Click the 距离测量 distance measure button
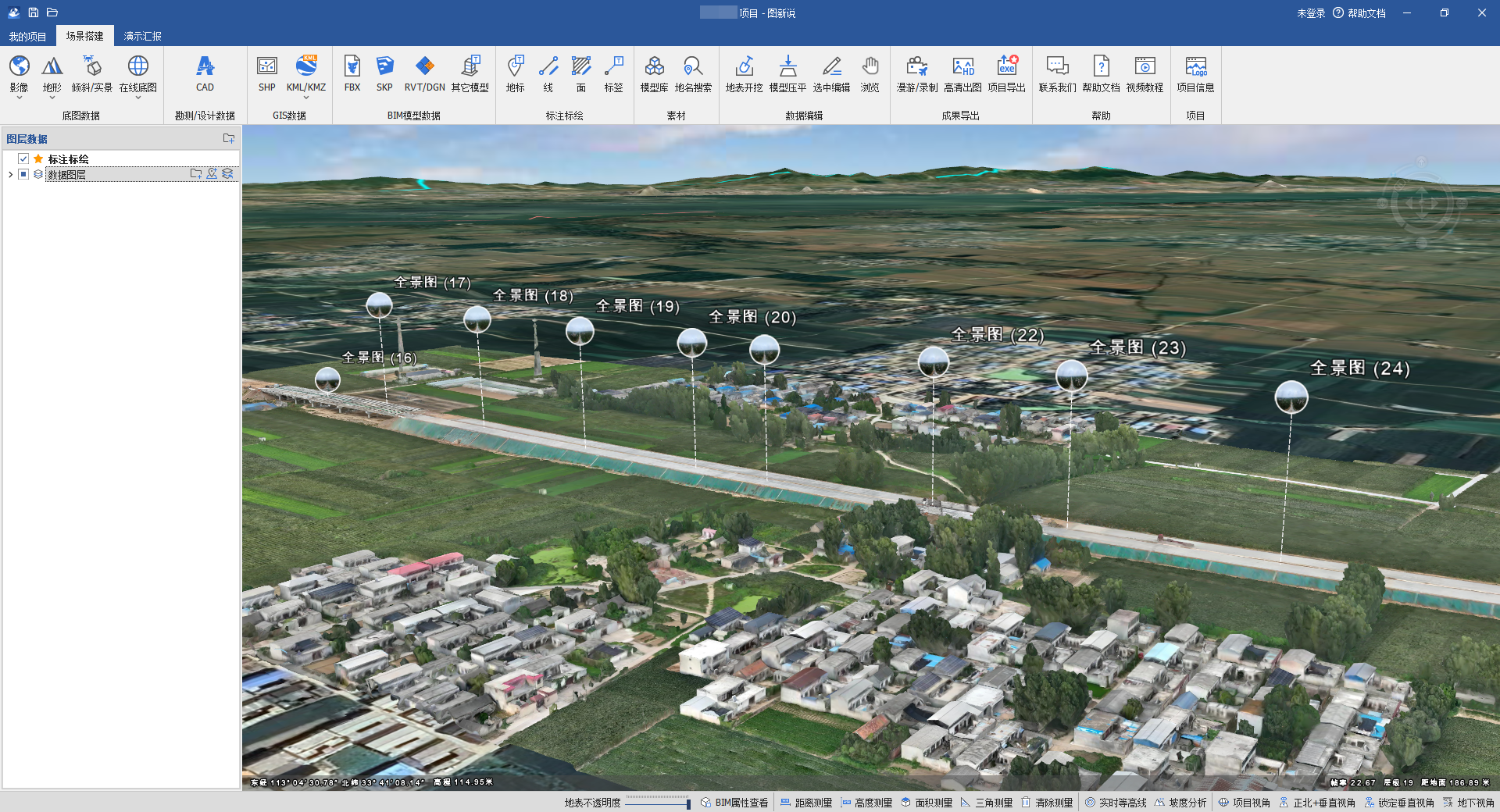This screenshot has width=1500, height=812. pos(806,803)
